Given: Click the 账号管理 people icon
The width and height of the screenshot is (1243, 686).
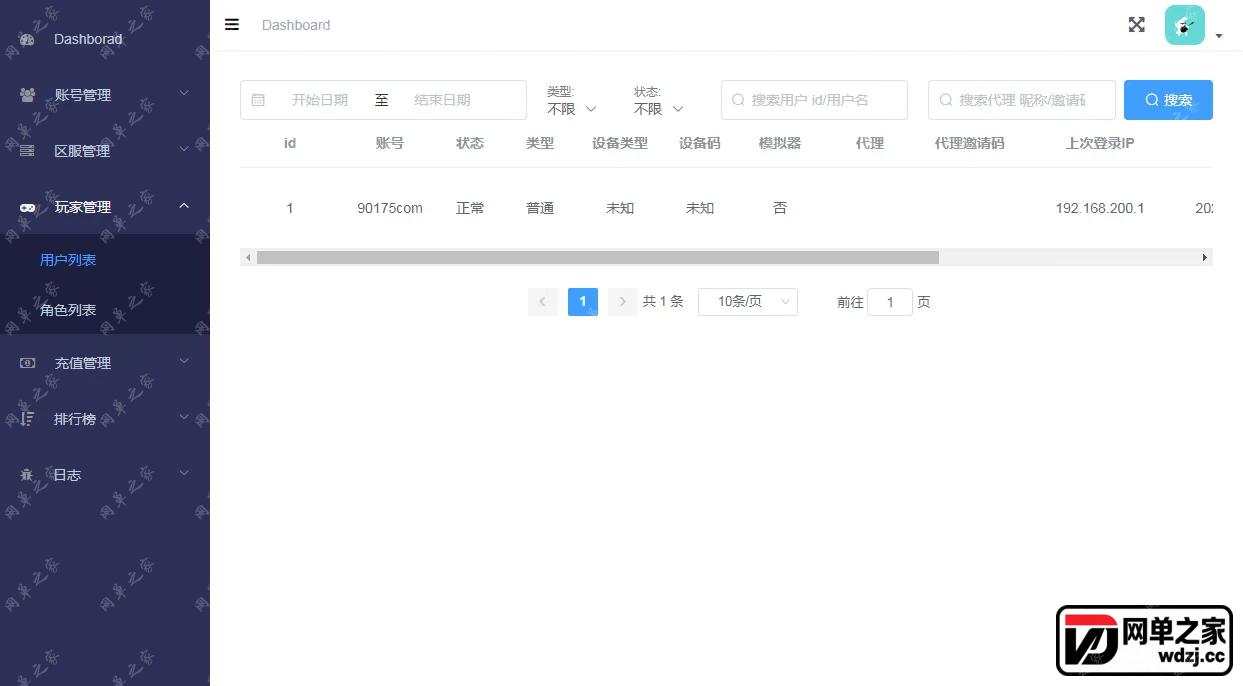Looking at the screenshot, I should (x=27, y=95).
